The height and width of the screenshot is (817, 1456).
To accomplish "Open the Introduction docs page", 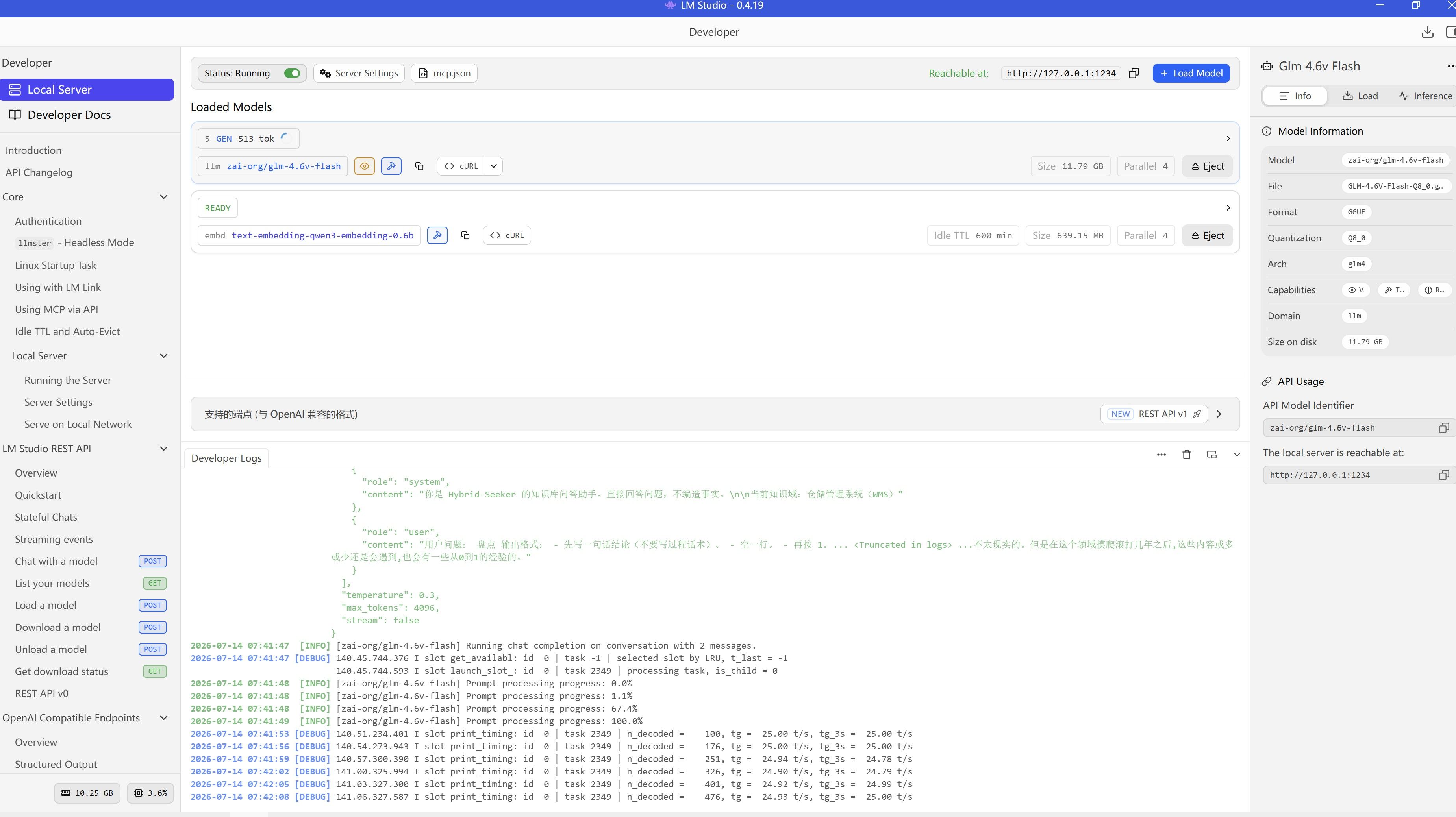I will (33, 150).
